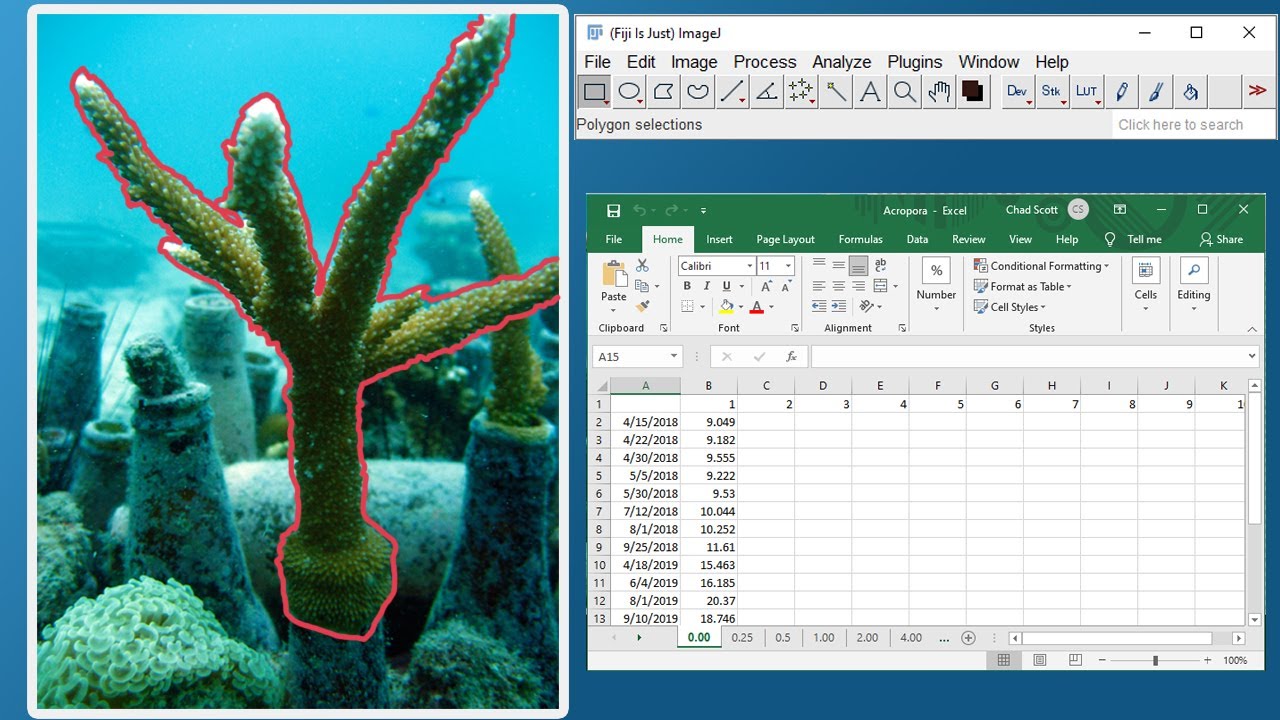Open the ImageJ Plugins menu

pyautogui.click(x=915, y=62)
